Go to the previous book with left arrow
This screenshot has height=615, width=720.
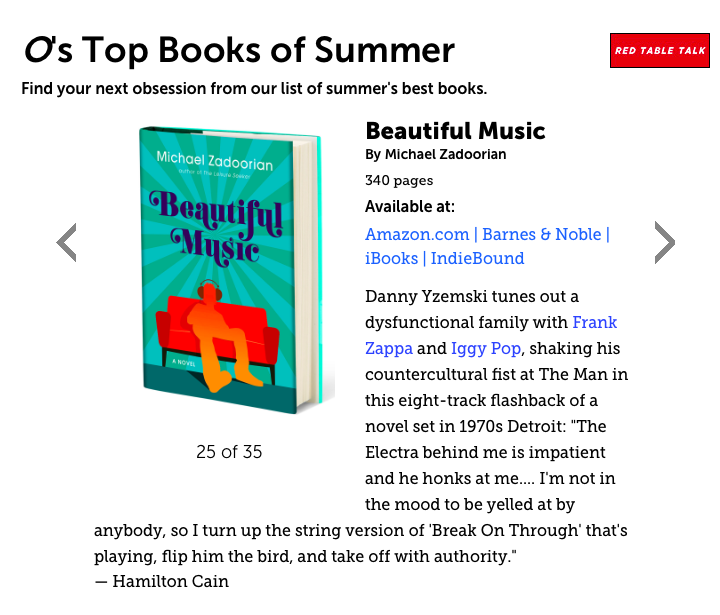pyautogui.click(x=66, y=242)
